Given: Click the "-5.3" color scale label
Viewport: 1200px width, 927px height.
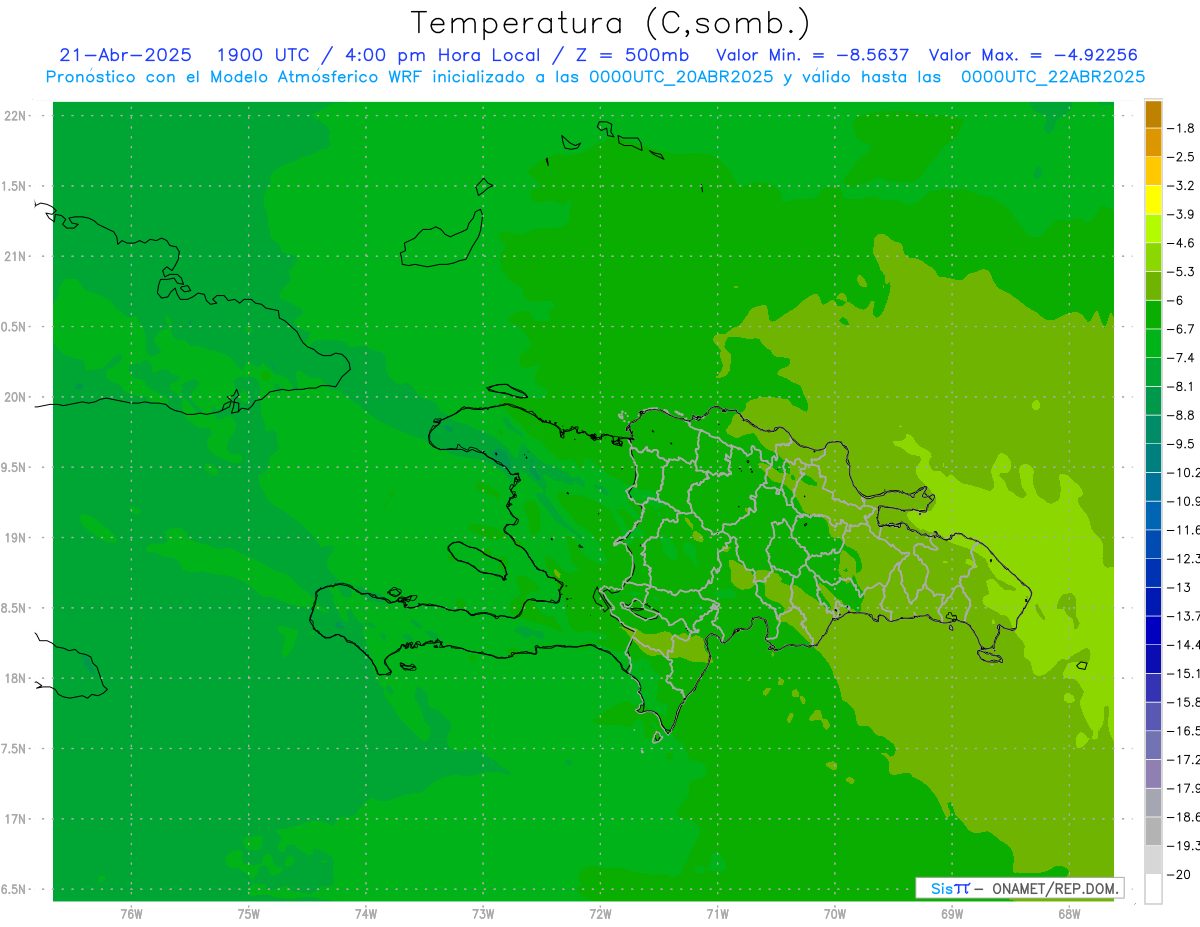Looking at the screenshot, I should pyautogui.click(x=1181, y=271).
